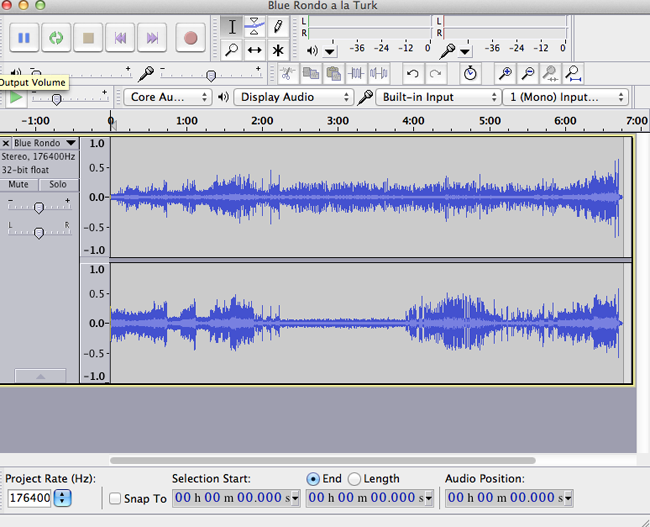Click the Project Rate field
Image resolution: width=650 pixels, height=527 pixels.
(29, 498)
